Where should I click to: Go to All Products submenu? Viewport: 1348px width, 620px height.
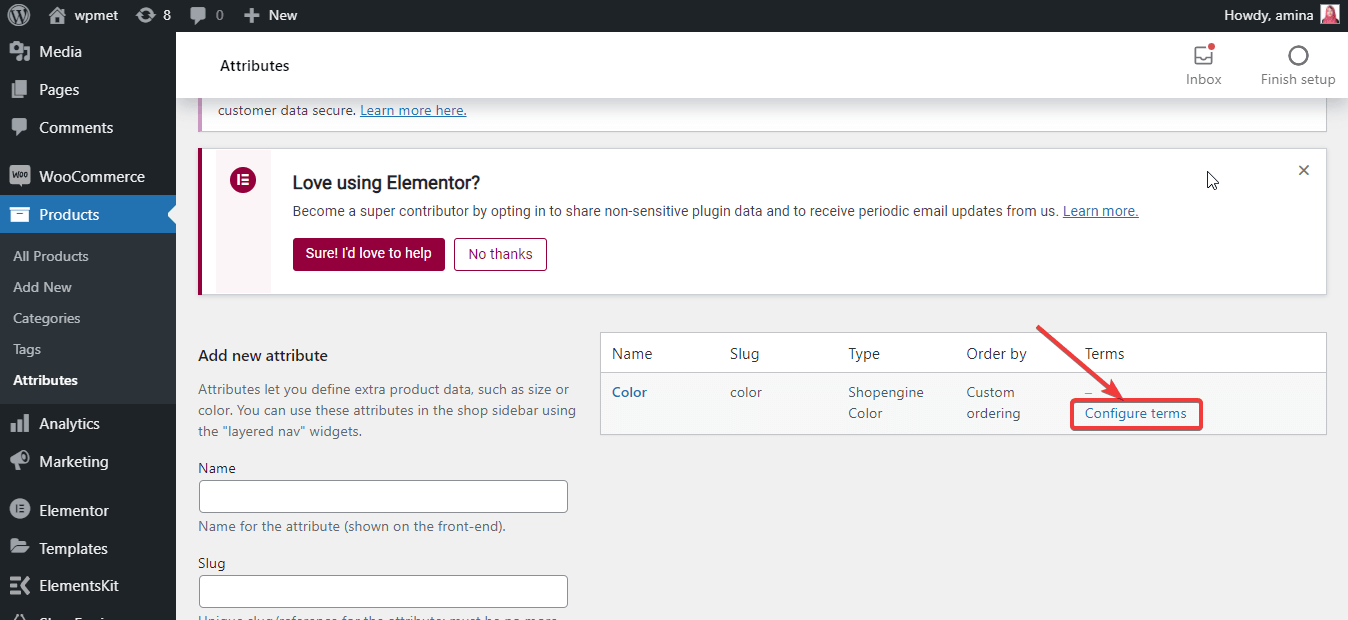[51, 256]
